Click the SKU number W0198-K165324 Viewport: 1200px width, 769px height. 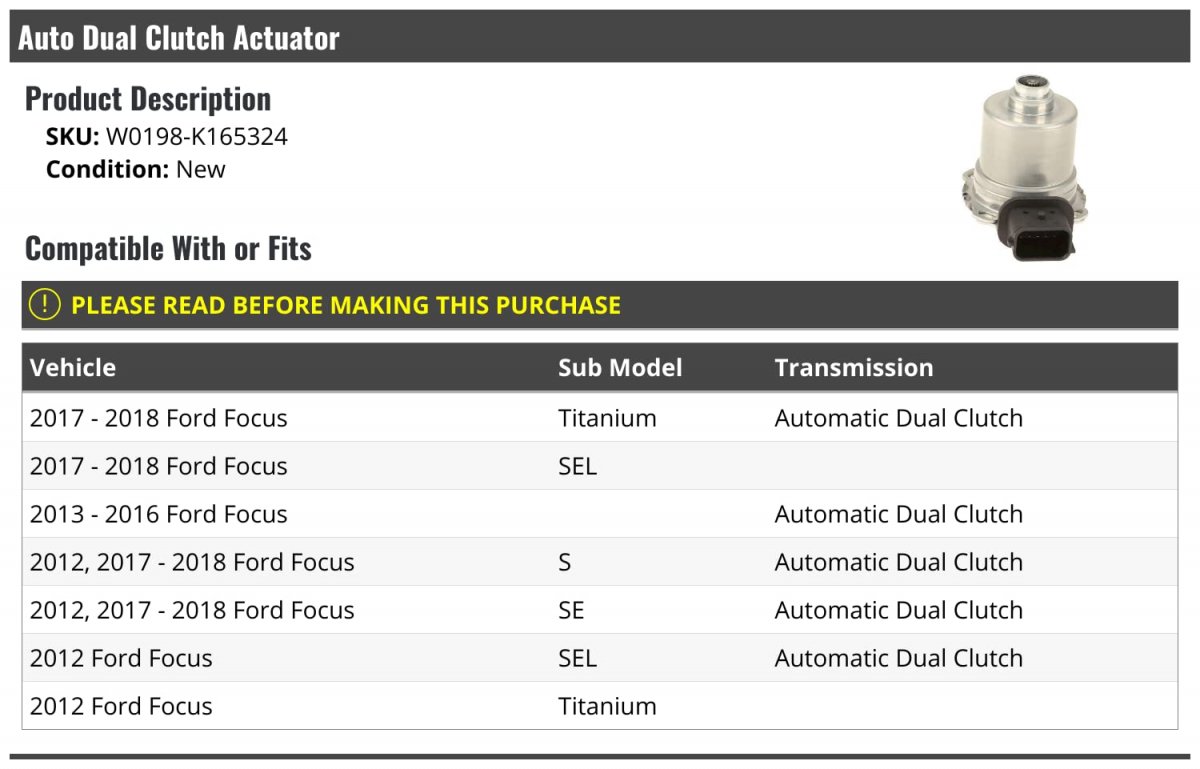pyautogui.click(x=197, y=137)
